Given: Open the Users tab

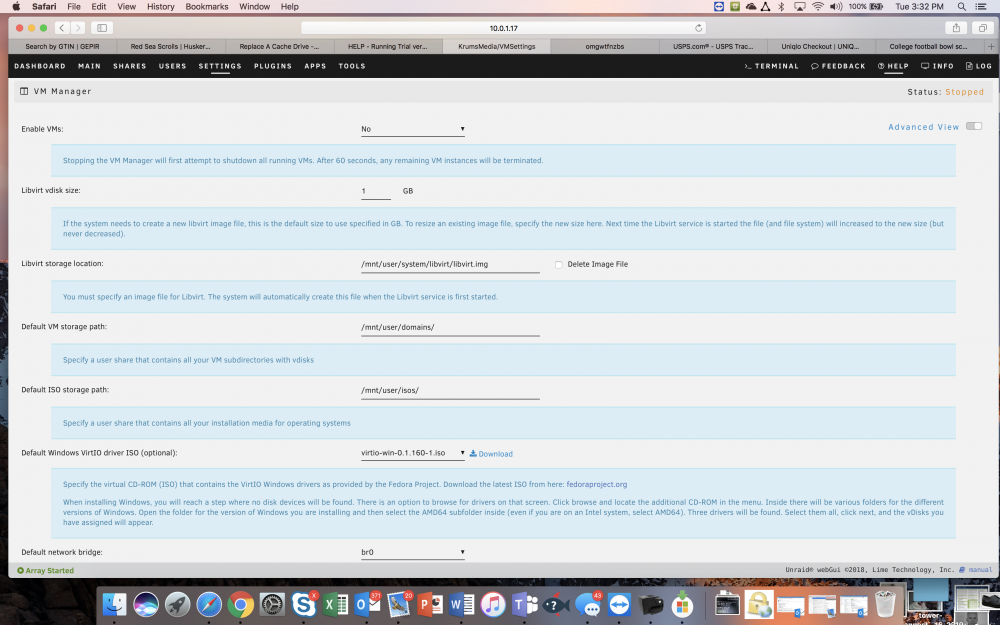Looking at the screenshot, I should pos(172,66).
